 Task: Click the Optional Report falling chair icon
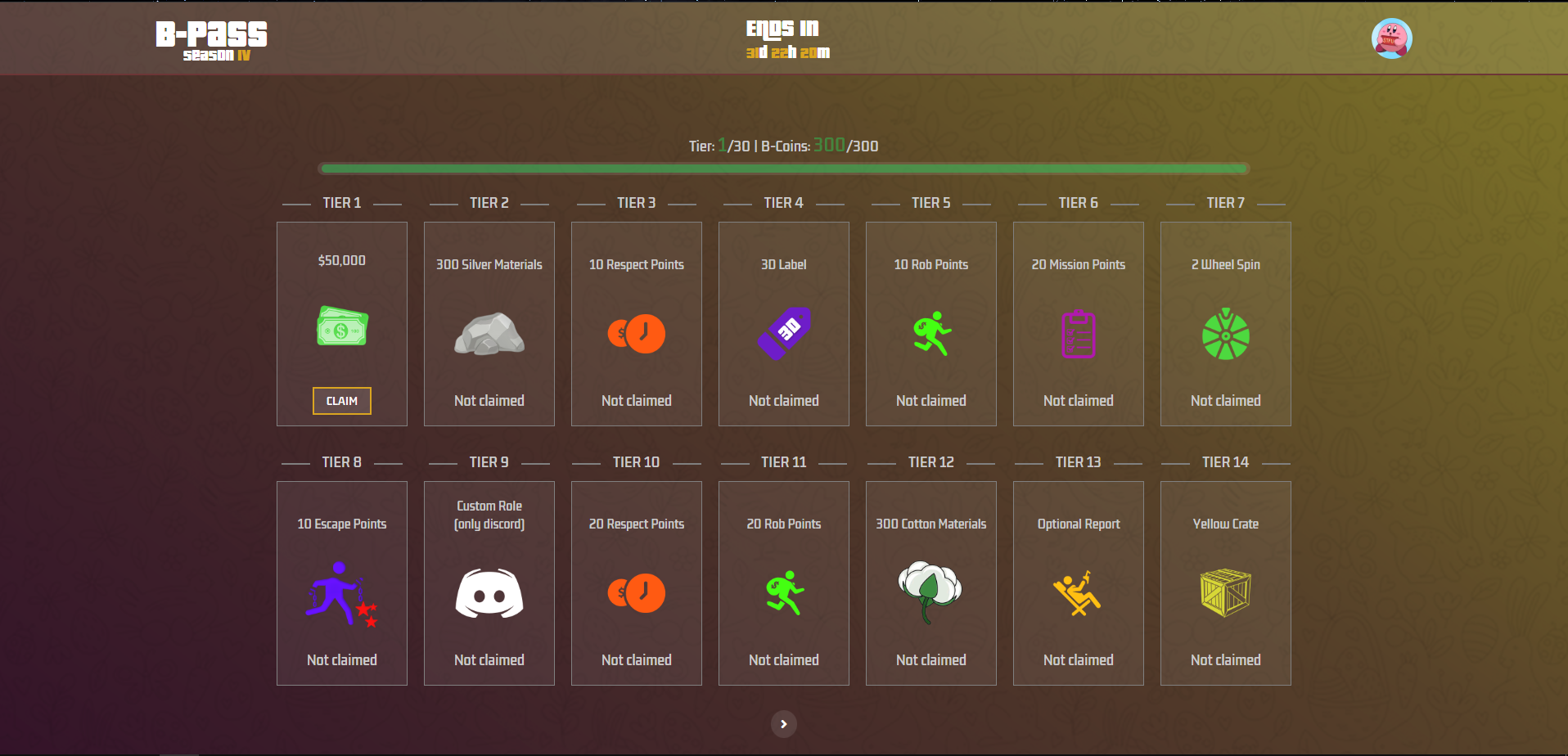pyautogui.click(x=1078, y=593)
